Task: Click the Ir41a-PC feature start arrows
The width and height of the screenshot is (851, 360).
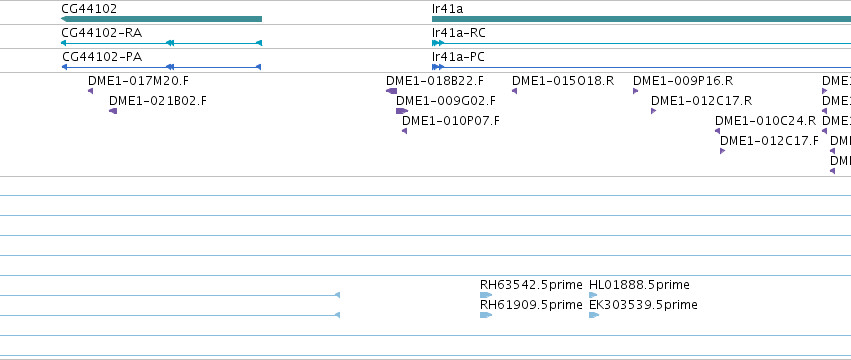Action: [438, 67]
